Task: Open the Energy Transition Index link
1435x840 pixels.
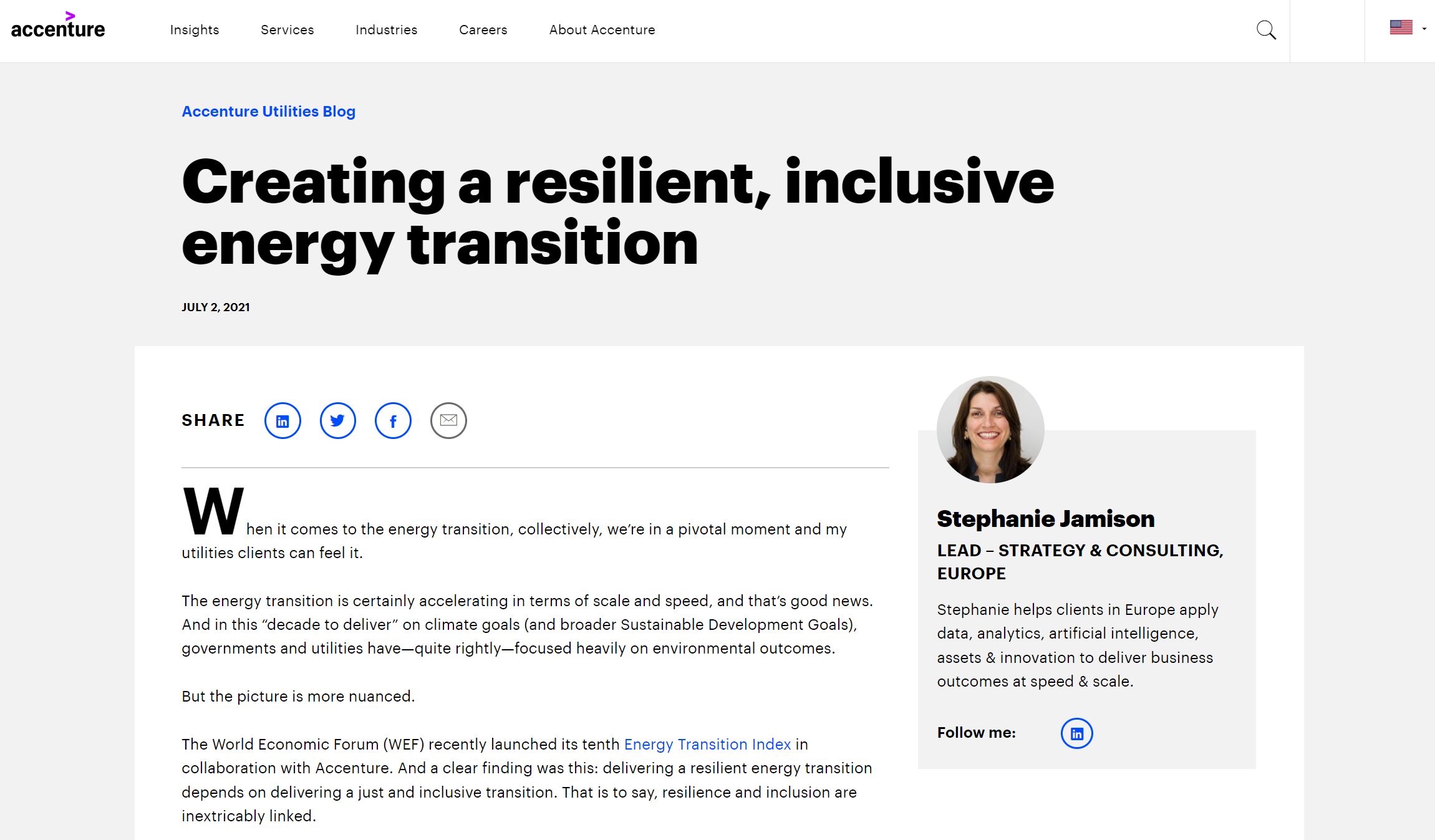Action: (x=707, y=745)
